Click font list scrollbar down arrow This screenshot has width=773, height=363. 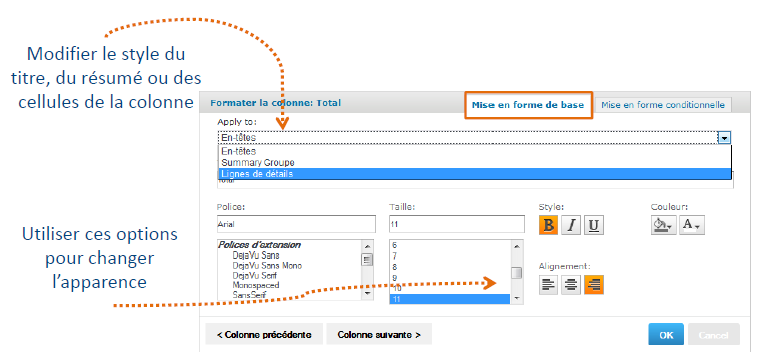point(367,293)
